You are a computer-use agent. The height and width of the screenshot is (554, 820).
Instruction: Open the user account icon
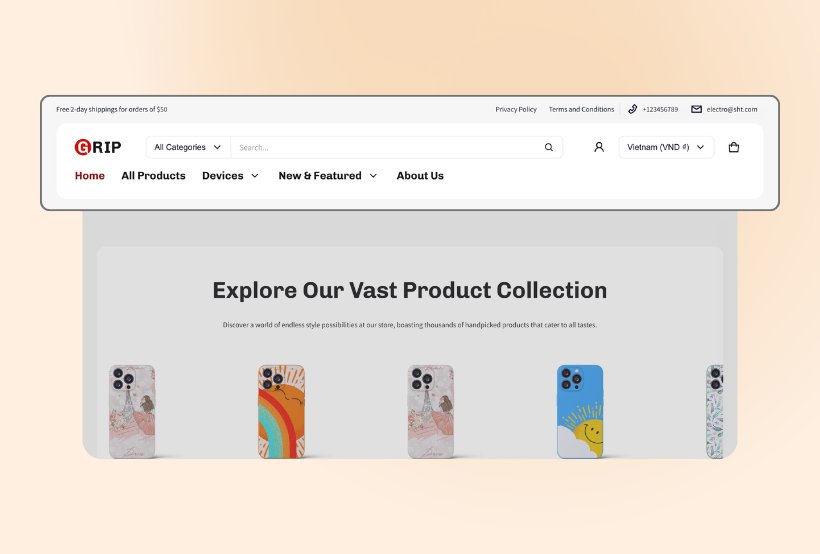[x=599, y=147]
